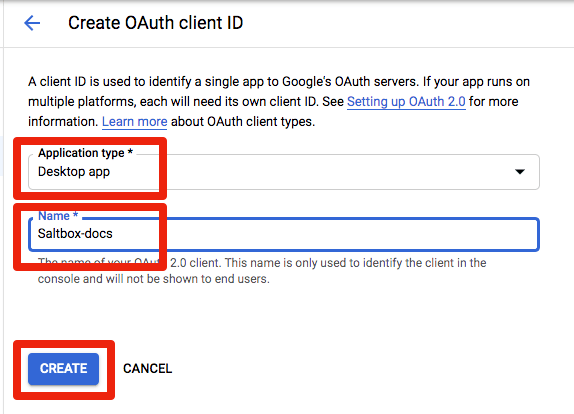The image size is (574, 414).
Task: Open Application type combo box middle area
Action: [x=284, y=172]
